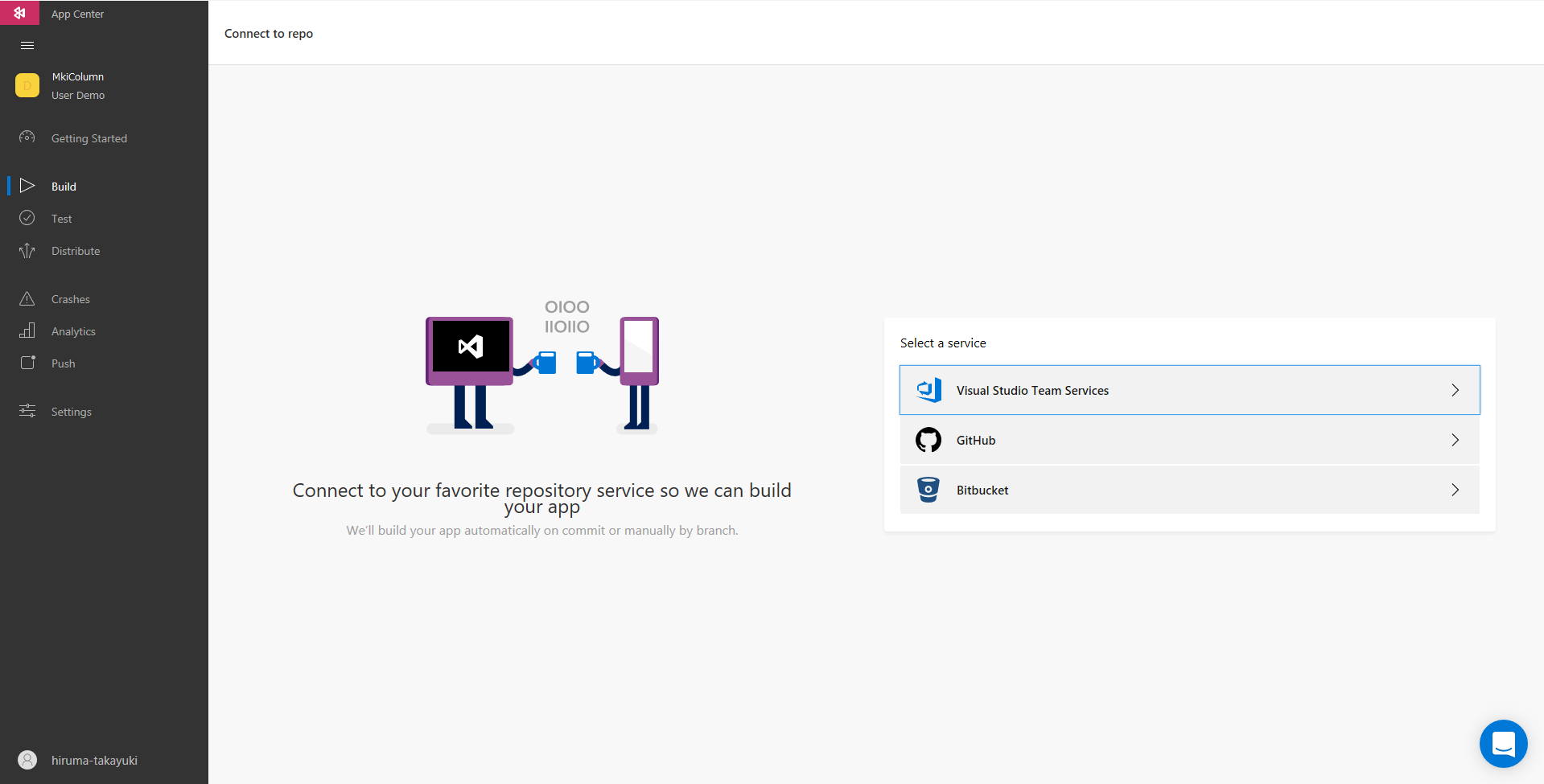Choose GitHub as repository service
The height and width of the screenshot is (784, 1544).
[1189, 440]
